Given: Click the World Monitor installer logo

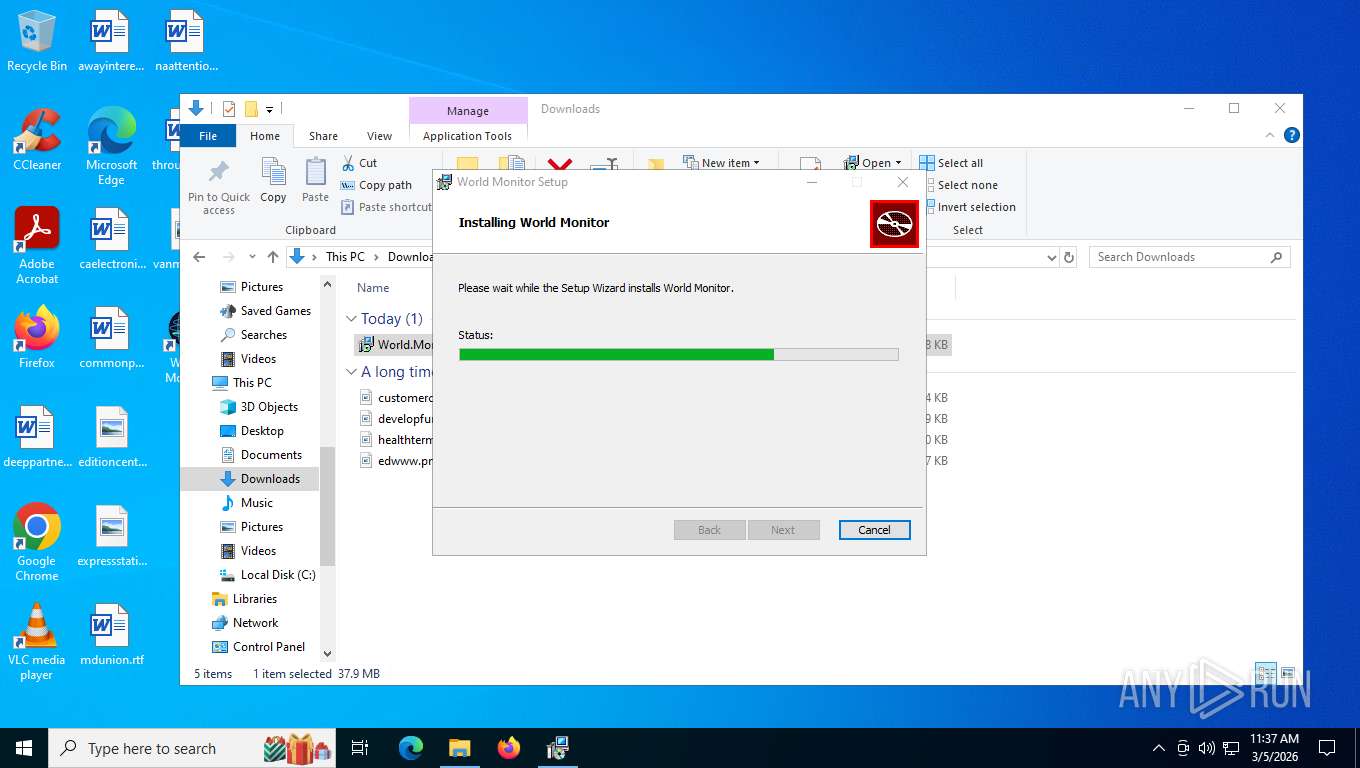Looking at the screenshot, I should click(894, 224).
